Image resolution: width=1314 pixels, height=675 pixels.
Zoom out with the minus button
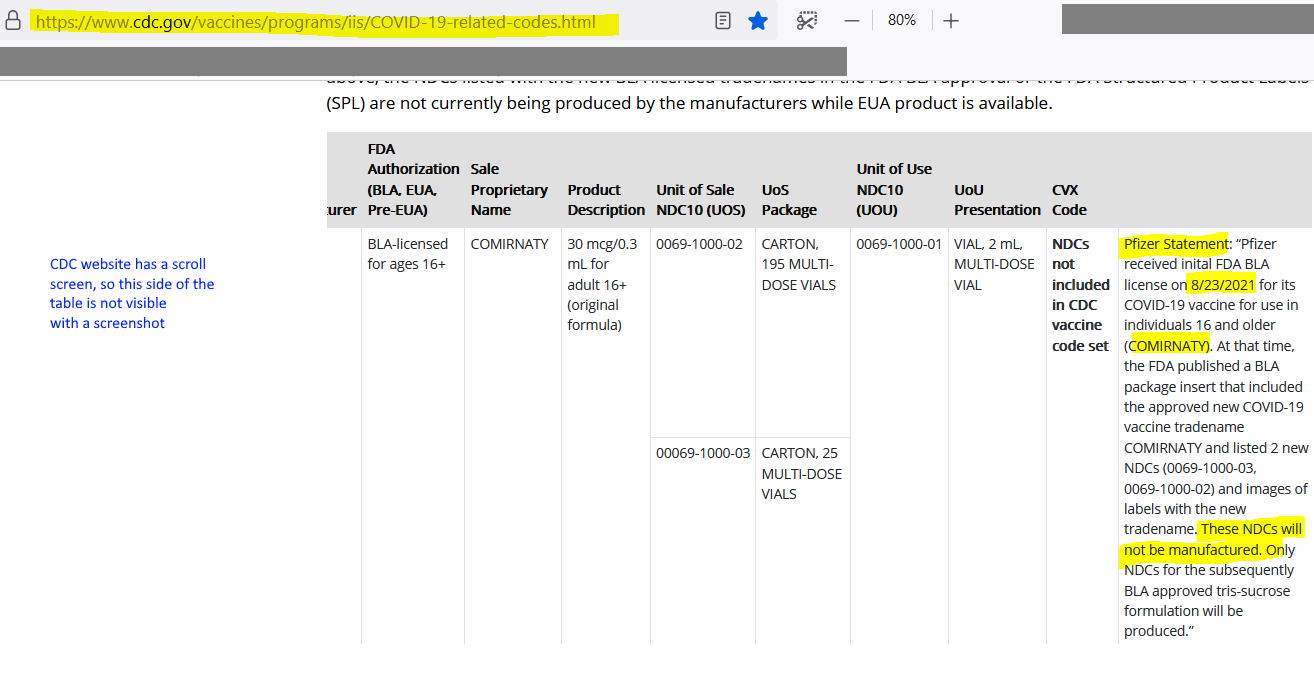pyautogui.click(x=852, y=20)
